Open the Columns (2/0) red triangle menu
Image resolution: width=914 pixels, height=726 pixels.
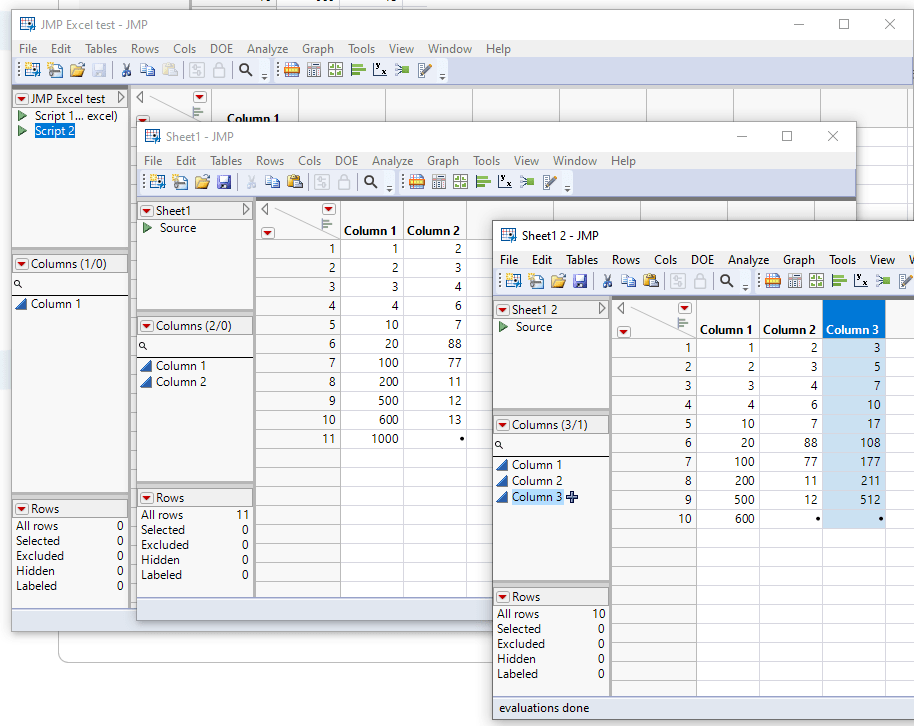pos(145,325)
